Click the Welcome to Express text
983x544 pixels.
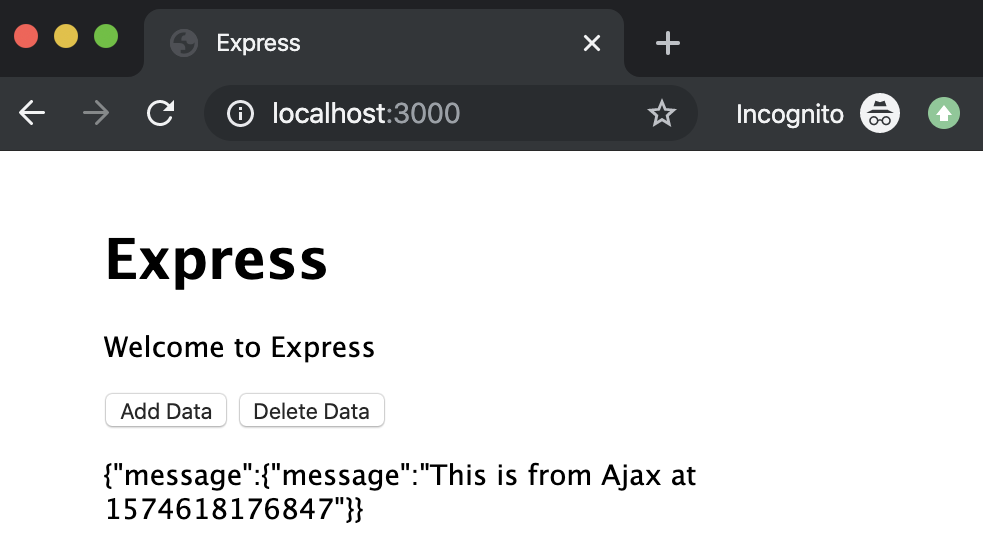pos(239,348)
